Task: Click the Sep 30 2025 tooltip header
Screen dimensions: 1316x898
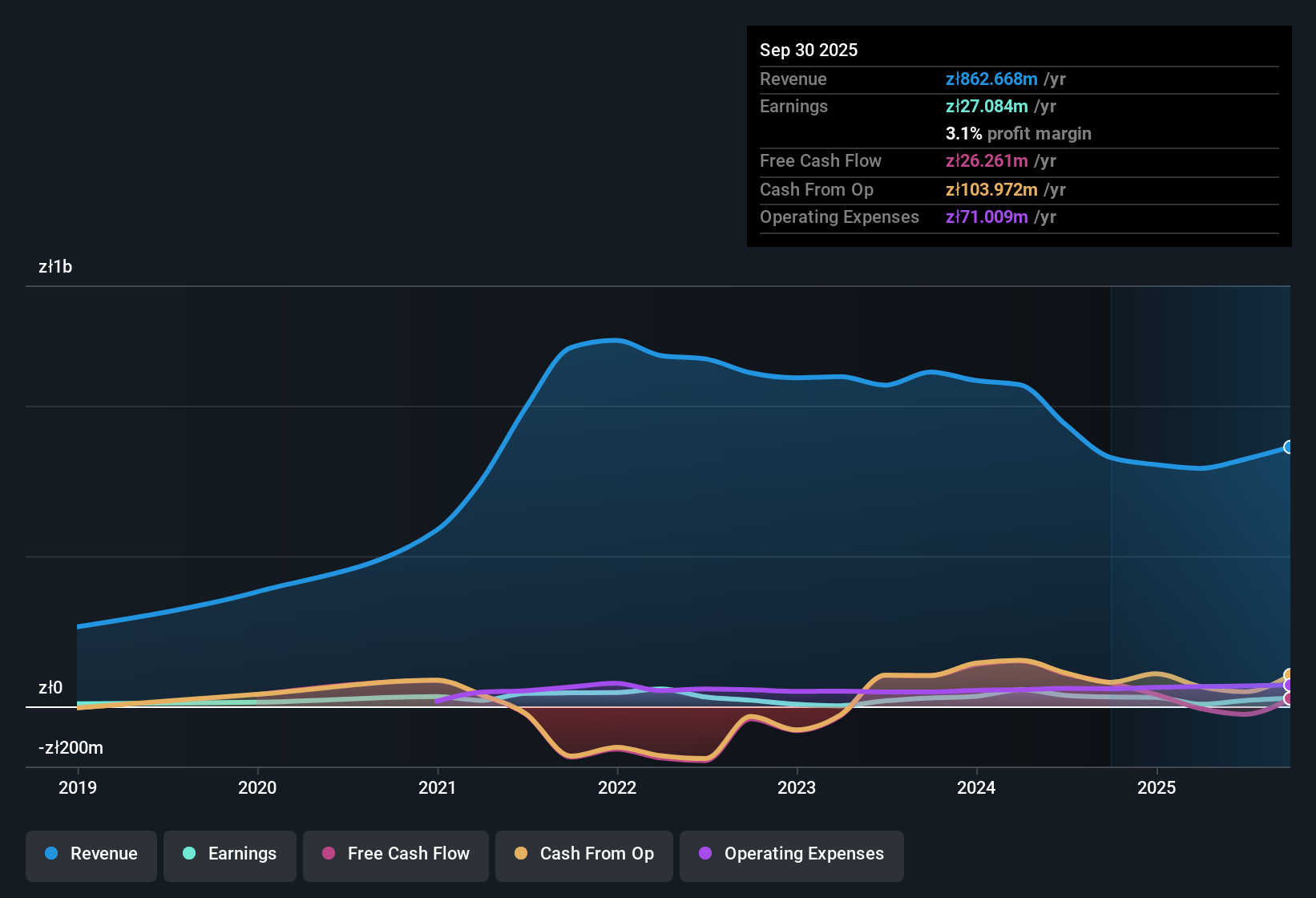Action: tap(809, 51)
